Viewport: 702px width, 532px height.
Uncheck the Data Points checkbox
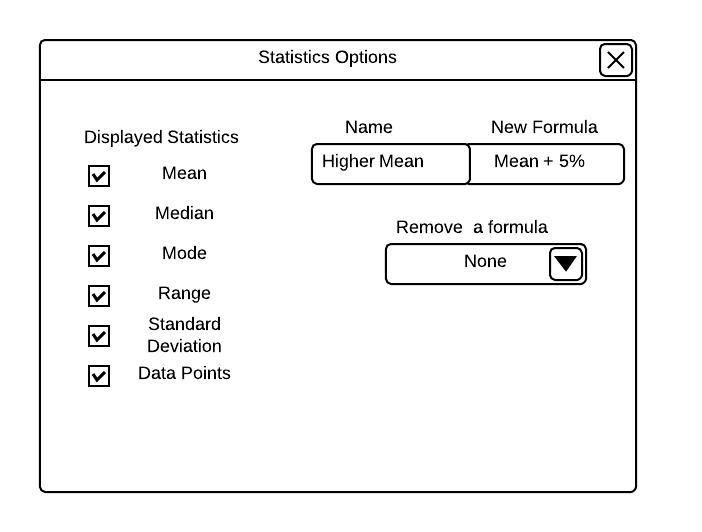tap(99, 376)
